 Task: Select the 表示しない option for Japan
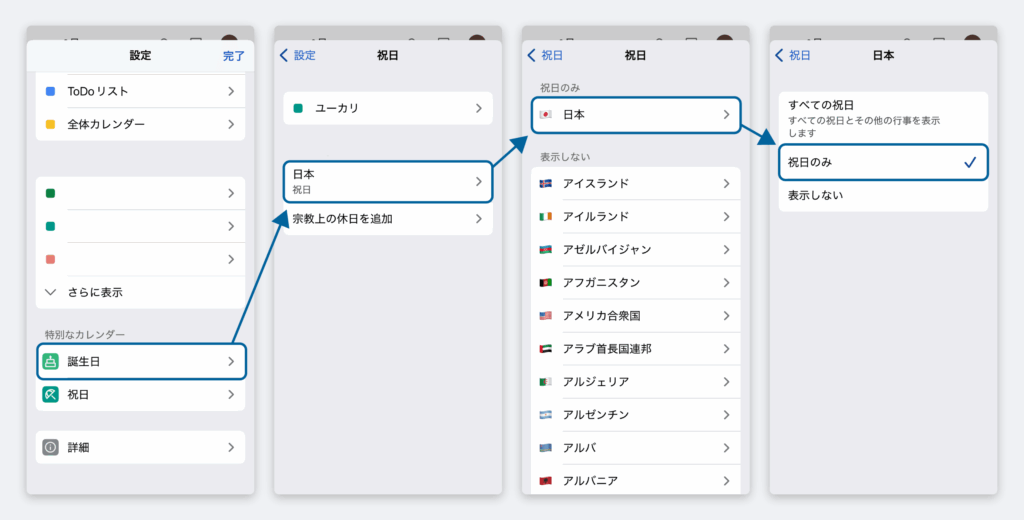coord(882,195)
